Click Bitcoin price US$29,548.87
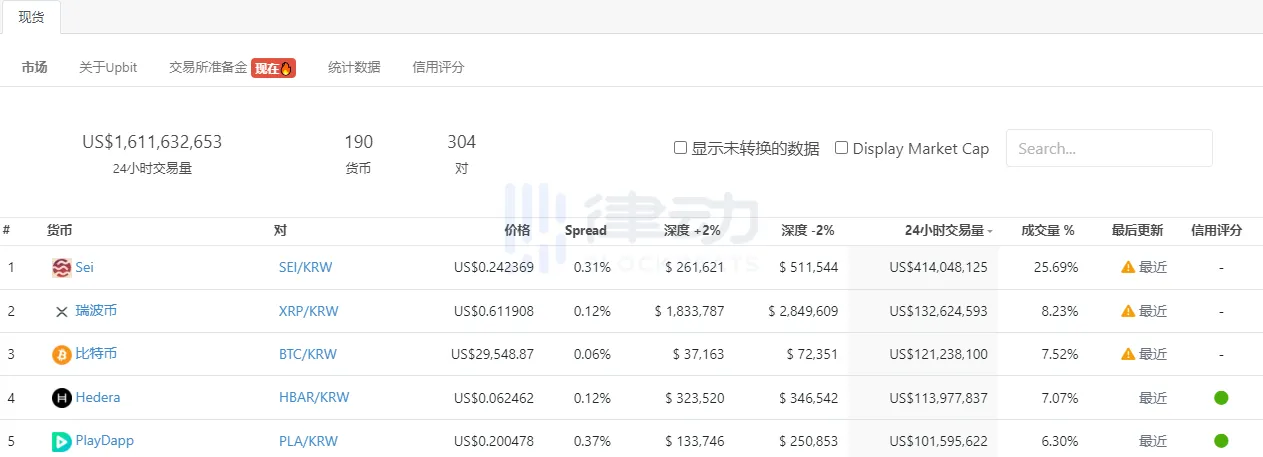Image resolution: width=1263 pixels, height=457 pixels. pyautogui.click(x=492, y=354)
